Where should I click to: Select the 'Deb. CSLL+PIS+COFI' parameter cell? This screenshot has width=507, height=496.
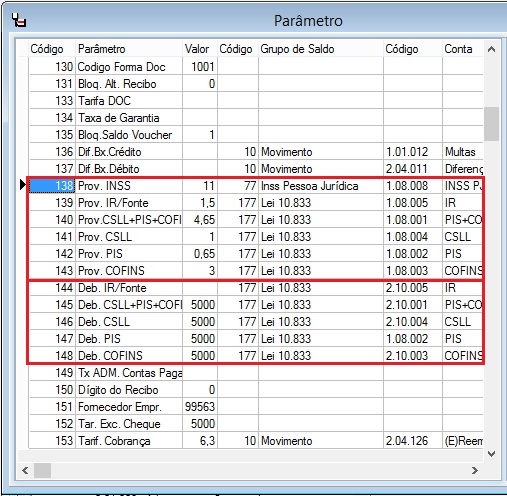129,305
